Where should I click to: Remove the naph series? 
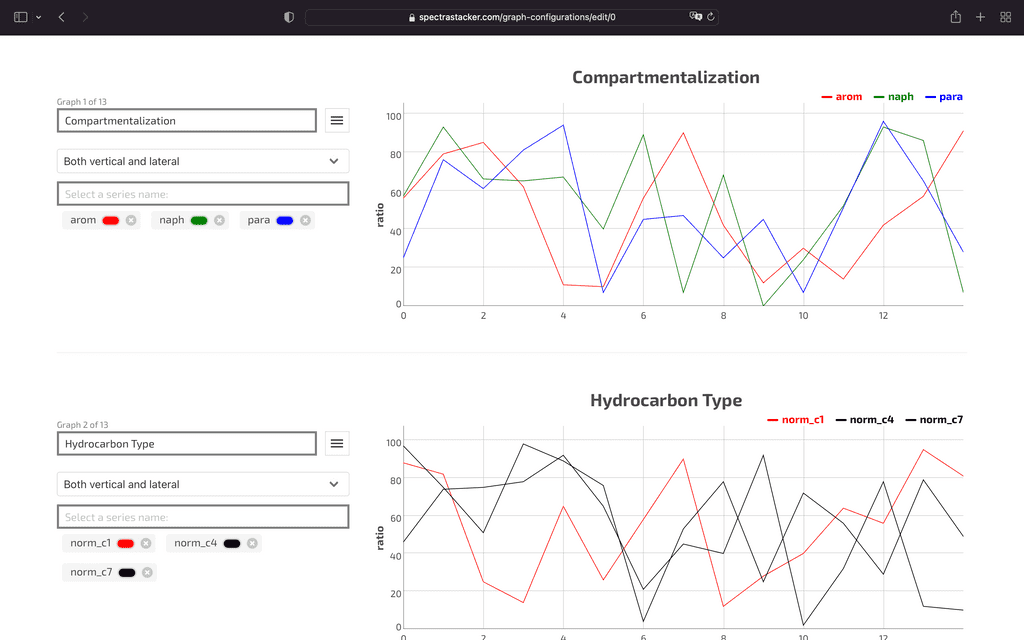pos(219,220)
